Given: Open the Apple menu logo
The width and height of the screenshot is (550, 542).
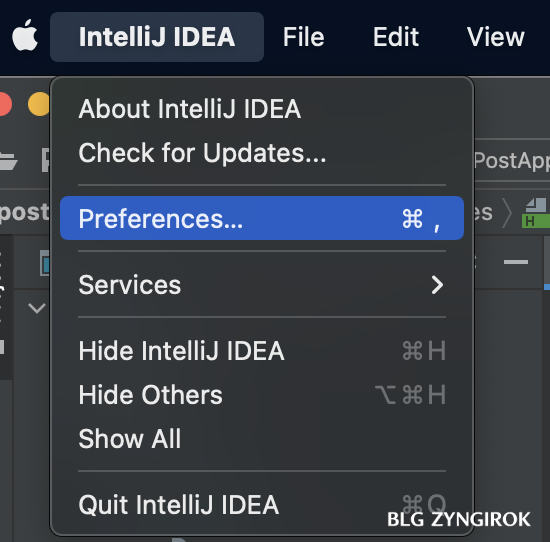Looking at the screenshot, I should point(25,35).
